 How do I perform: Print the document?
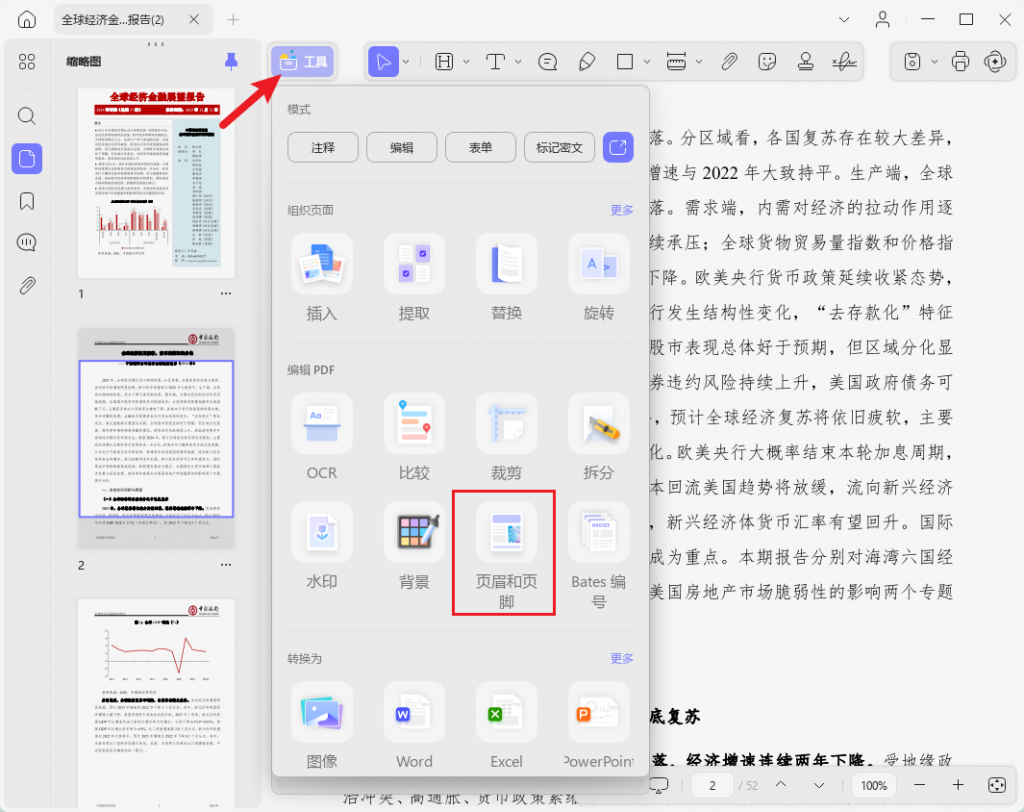pos(961,61)
